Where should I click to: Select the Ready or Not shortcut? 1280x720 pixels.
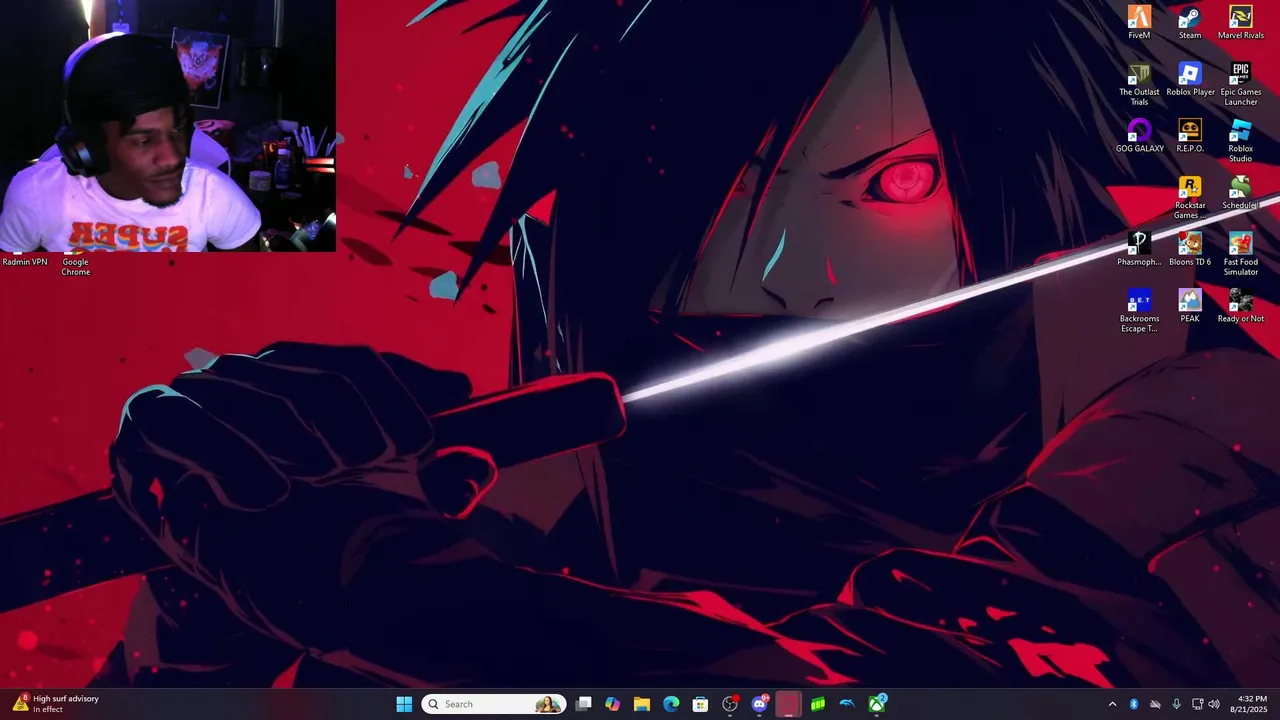pyautogui.click(x=1240, y=306)
